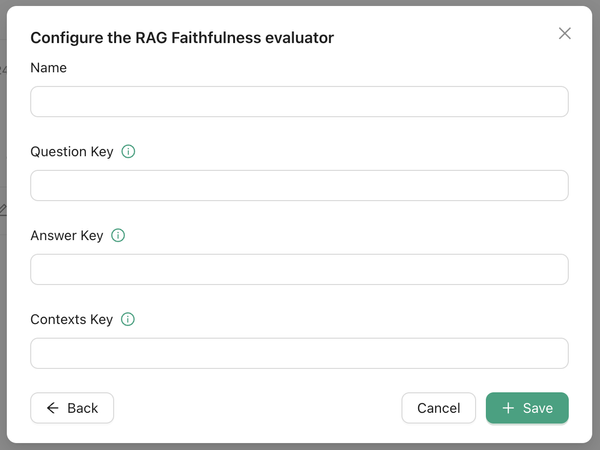The height and width of the screenshot is (450, 600).
Task: Close the evaluator configuration dialog with X
Action: (x=565, y=34)
